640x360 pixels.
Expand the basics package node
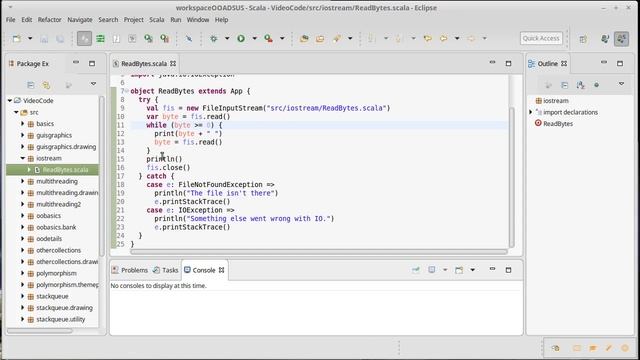[23, 123]
